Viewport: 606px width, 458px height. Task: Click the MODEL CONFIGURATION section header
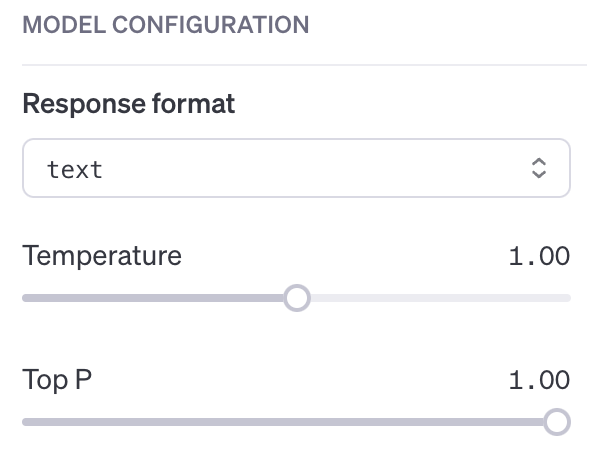[165, 24]
